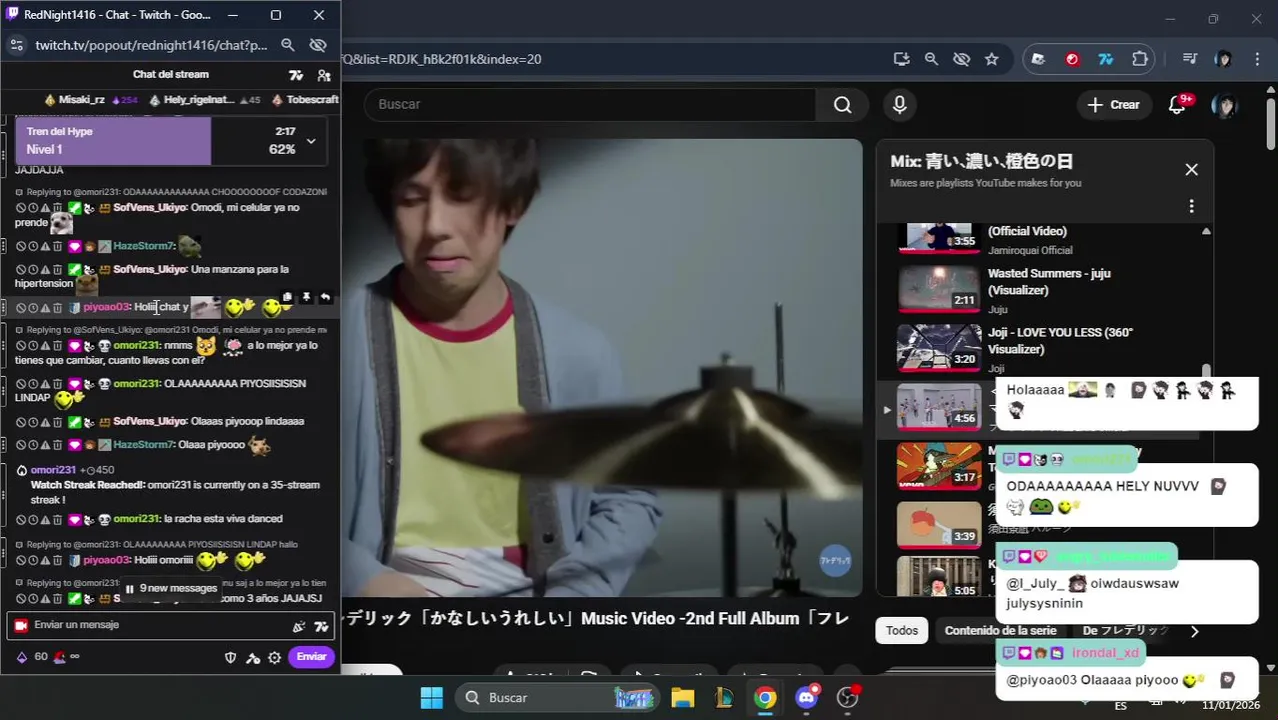View site information in Twitch popout address bar
Screen dimensions: 1278x720
tap(16, 45)
